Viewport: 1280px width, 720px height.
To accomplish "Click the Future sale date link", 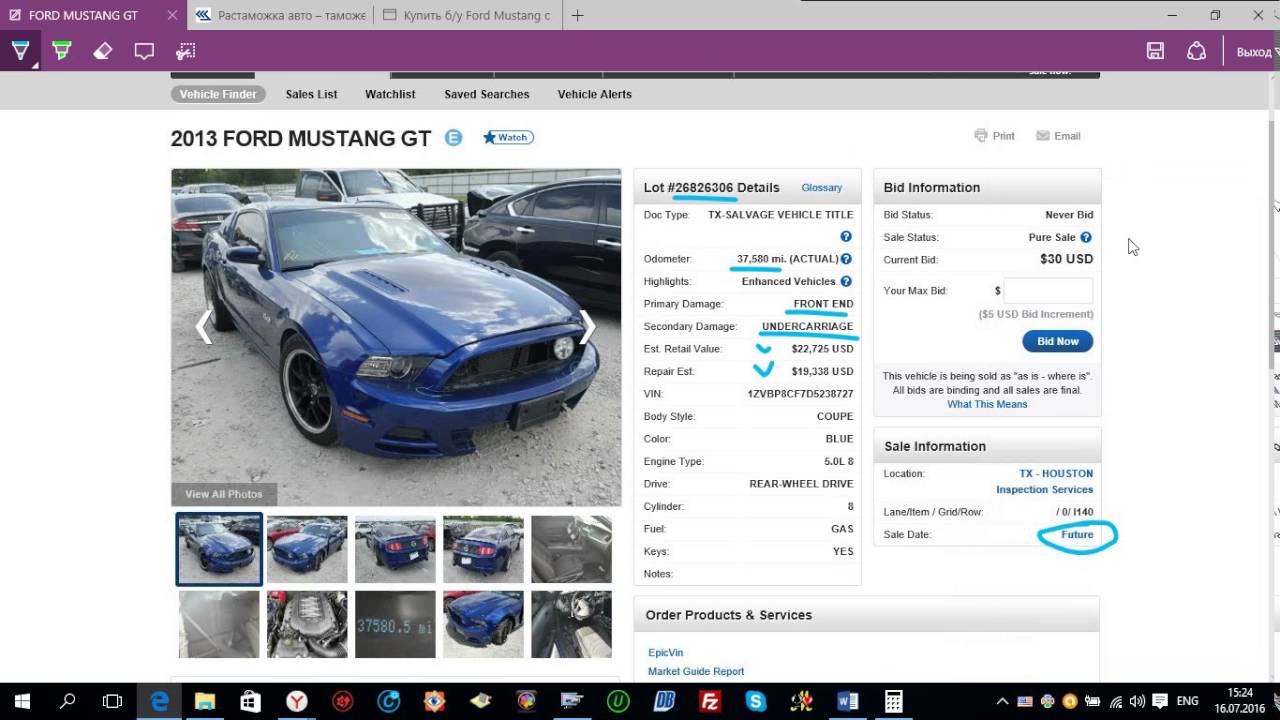I will point(1077,535).
